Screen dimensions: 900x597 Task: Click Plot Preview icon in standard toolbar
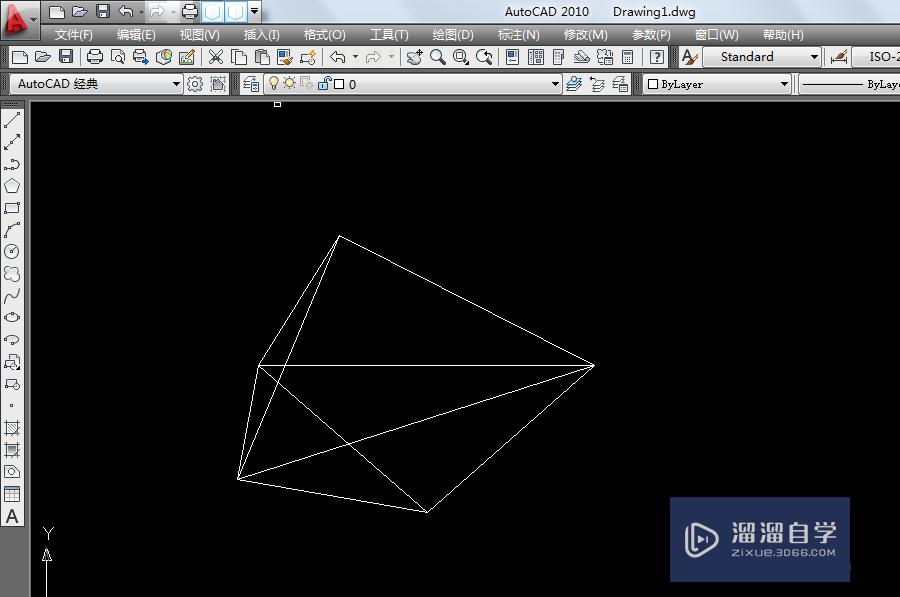(x=118, y=57)
